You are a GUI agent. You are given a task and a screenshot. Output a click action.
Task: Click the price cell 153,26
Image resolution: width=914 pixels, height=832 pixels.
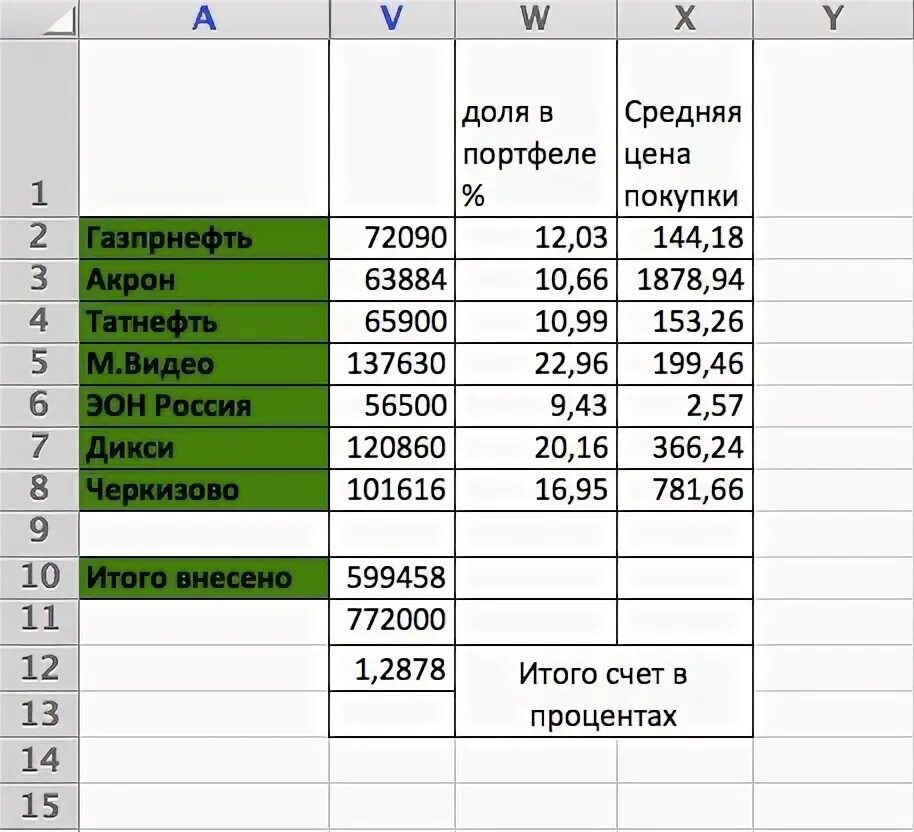click(685, 322)
